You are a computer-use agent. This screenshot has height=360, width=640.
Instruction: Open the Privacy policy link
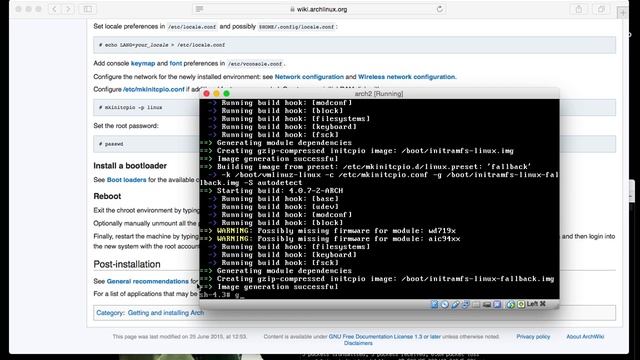point(533,337)
